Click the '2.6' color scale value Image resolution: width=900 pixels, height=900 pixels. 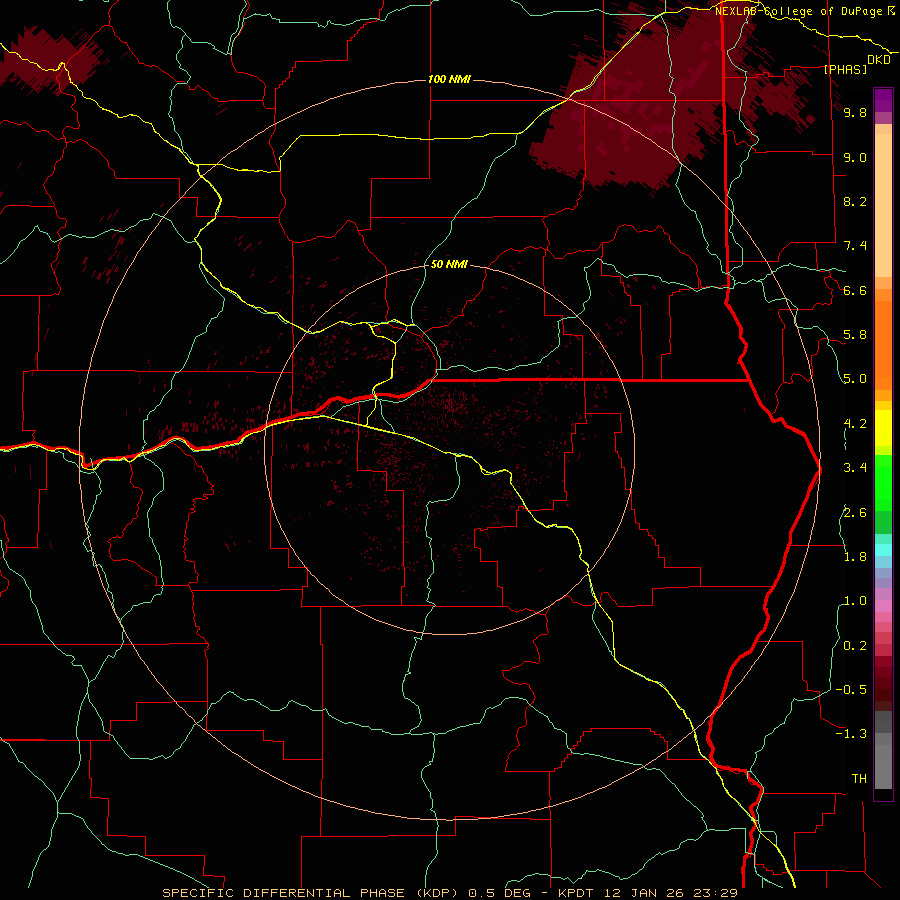[855, 512]
